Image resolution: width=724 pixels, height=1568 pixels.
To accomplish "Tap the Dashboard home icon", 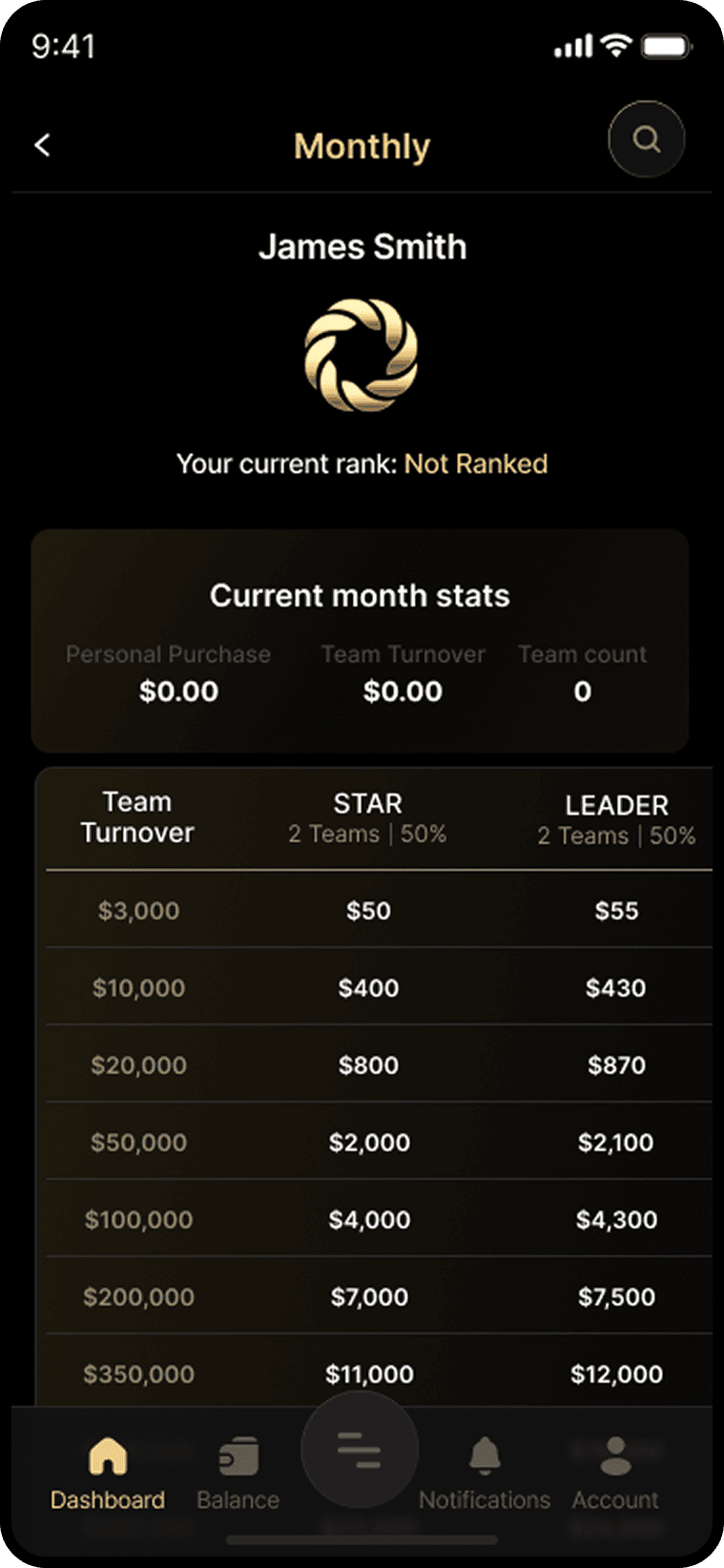I will [x=108, y=1457].
